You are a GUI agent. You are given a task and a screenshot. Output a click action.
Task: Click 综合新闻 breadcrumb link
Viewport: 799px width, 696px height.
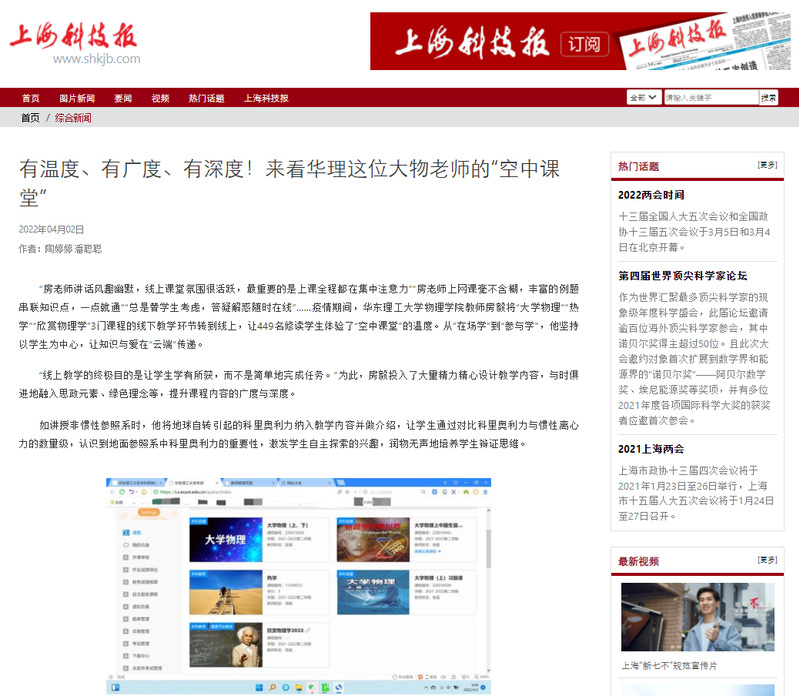tap(73, 118)
